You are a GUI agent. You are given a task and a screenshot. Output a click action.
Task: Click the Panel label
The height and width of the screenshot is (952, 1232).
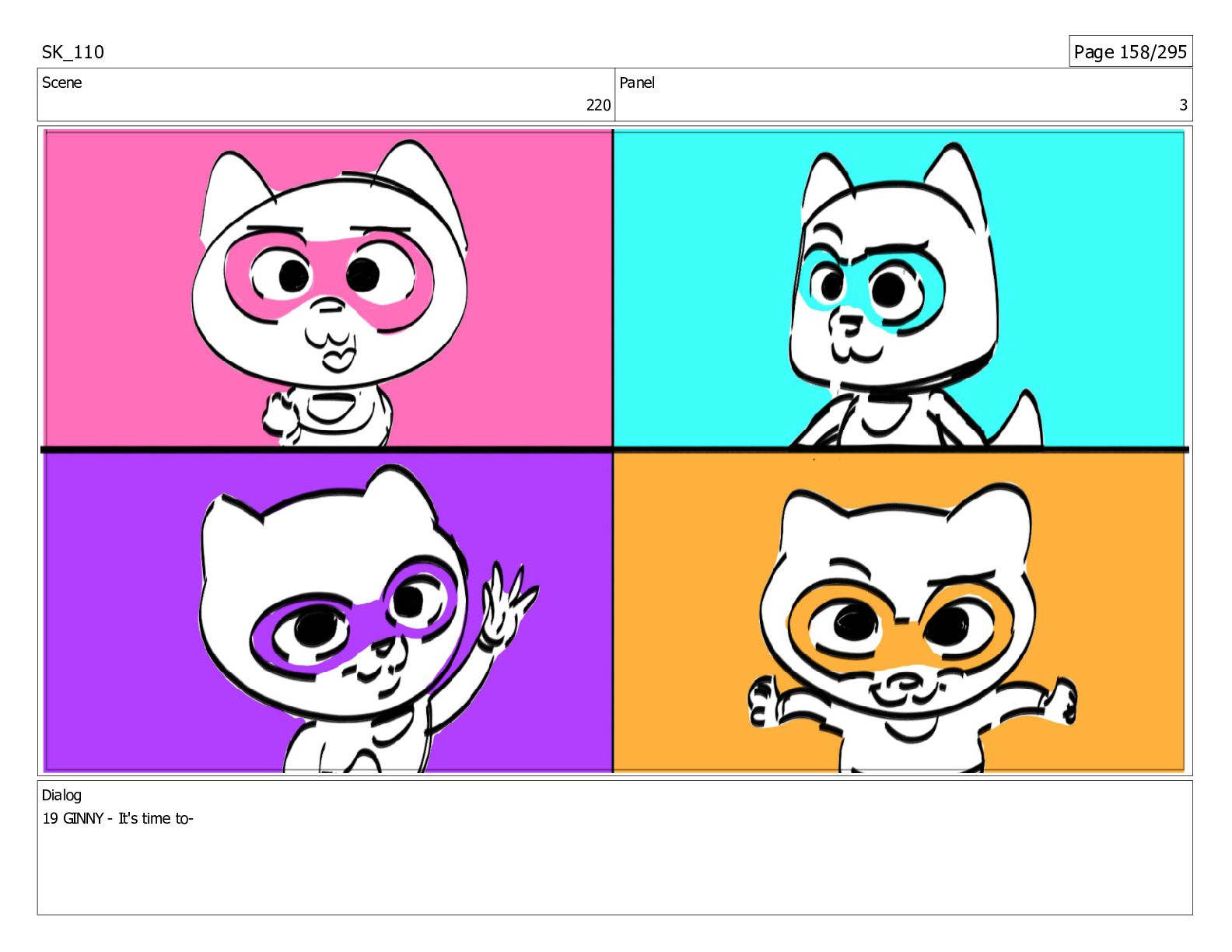[637, 82]
